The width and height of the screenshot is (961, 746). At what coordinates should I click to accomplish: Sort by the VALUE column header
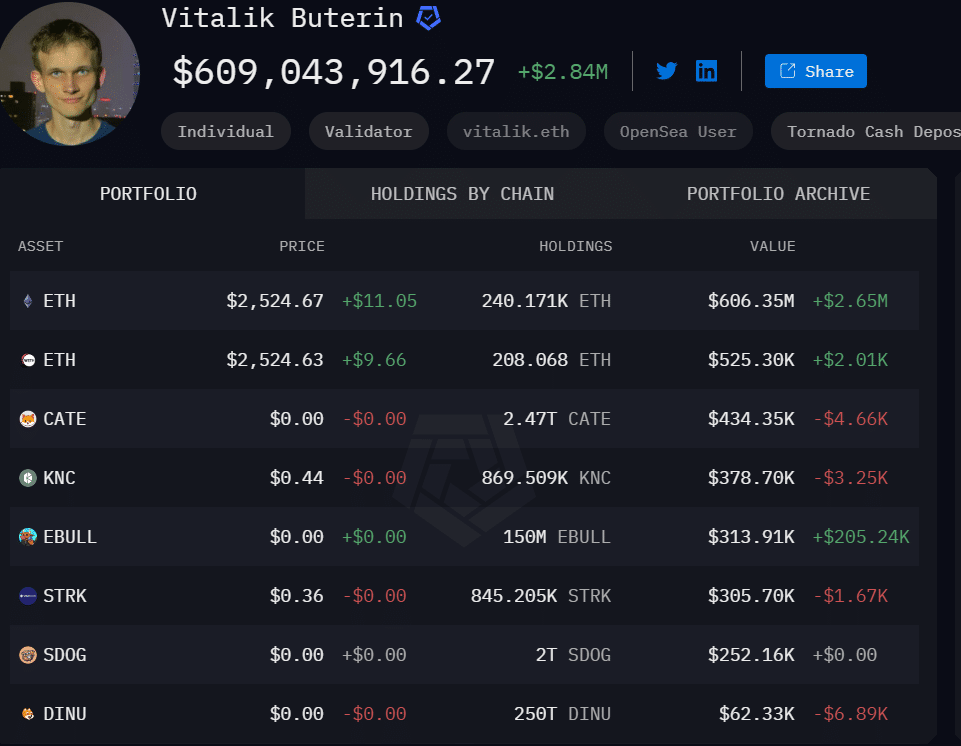point(772,246)
